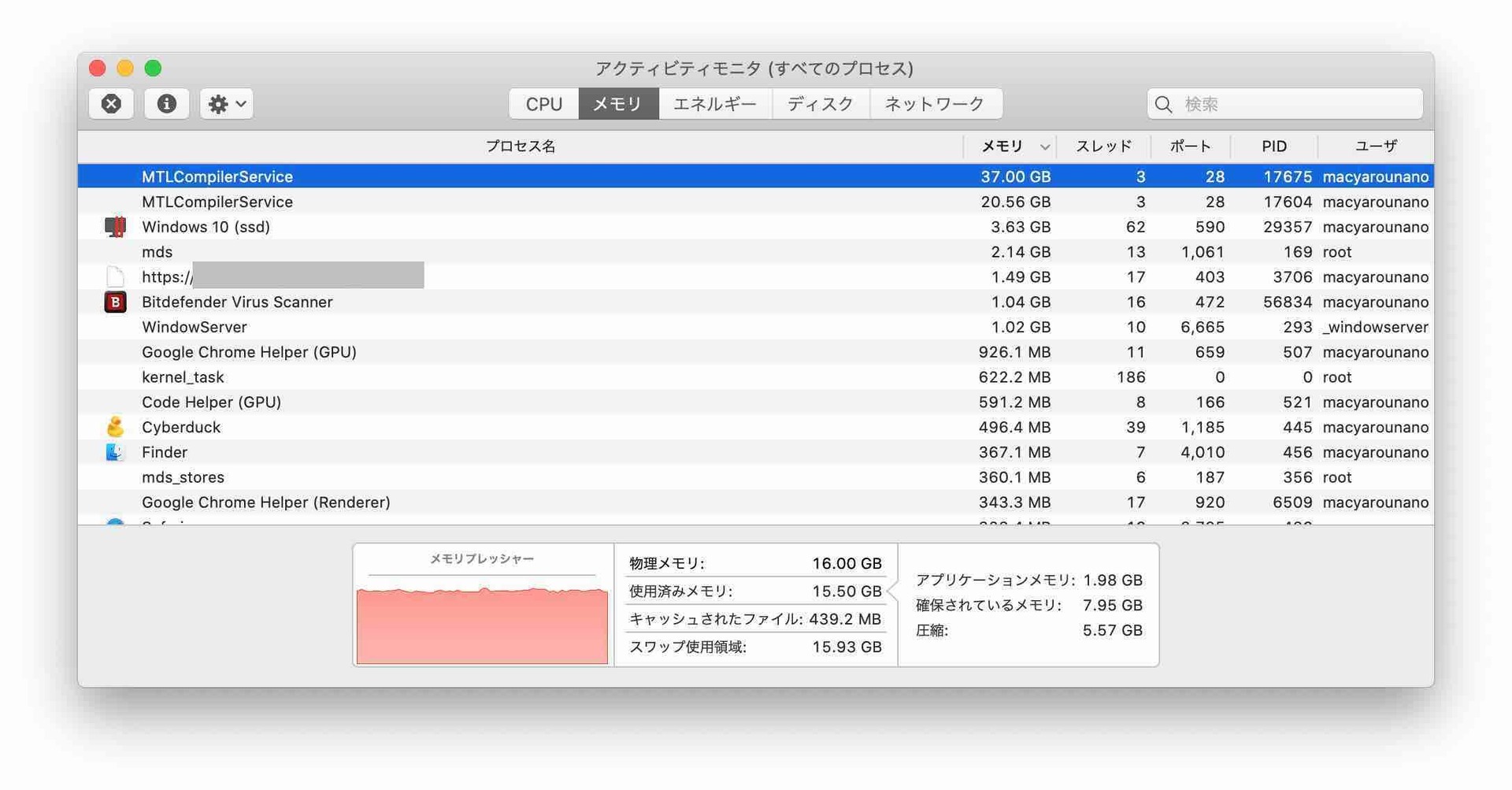This screenshot has width=1512, height=790.
Task: Open the gear actions dropdown menu
Action: point(226,103)
